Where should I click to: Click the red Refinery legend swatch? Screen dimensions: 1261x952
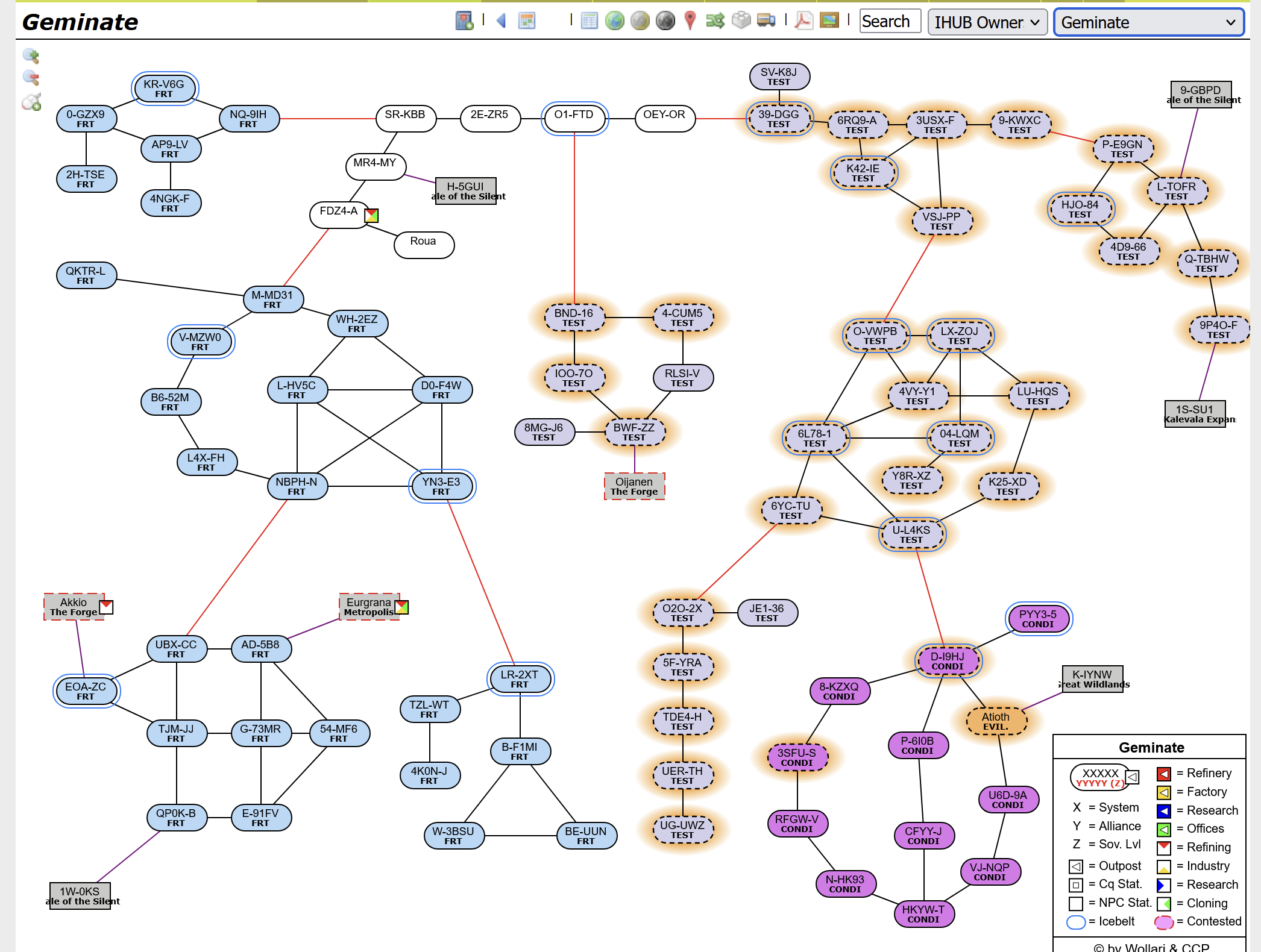tap(1164, 774)
